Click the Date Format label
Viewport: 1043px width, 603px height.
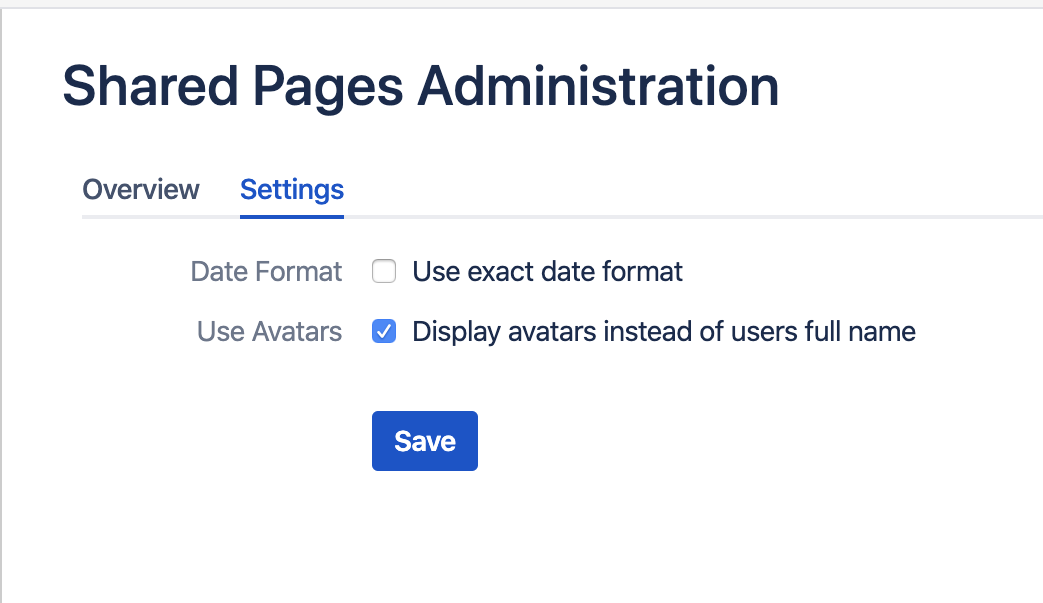coord(266,271)
